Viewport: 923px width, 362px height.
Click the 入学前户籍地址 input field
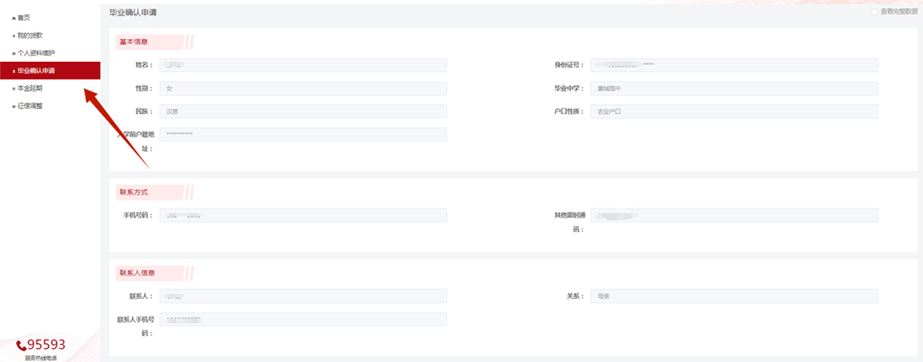(x=303, y=134)
